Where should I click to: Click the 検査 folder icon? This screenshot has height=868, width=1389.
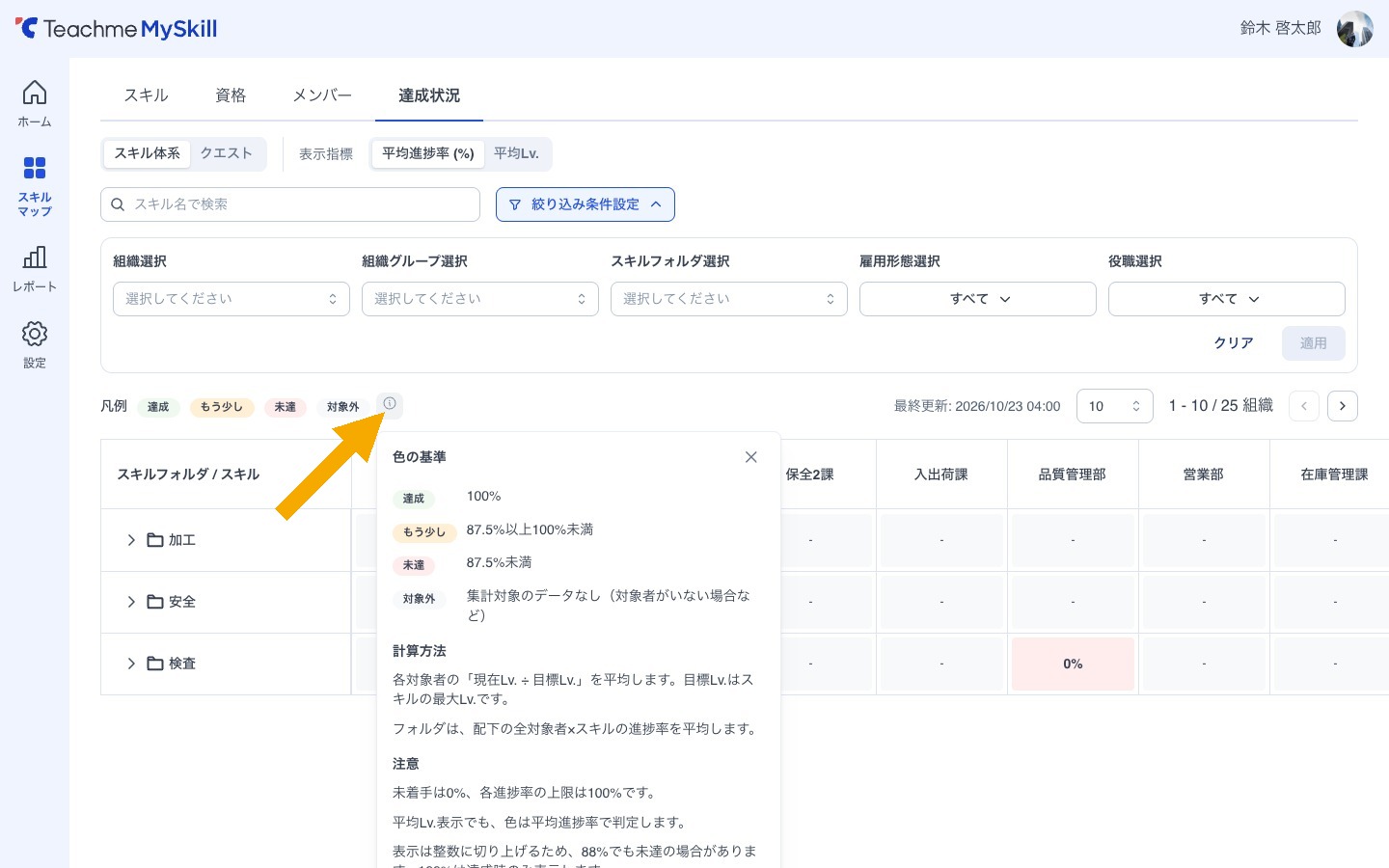click(155, 664)
